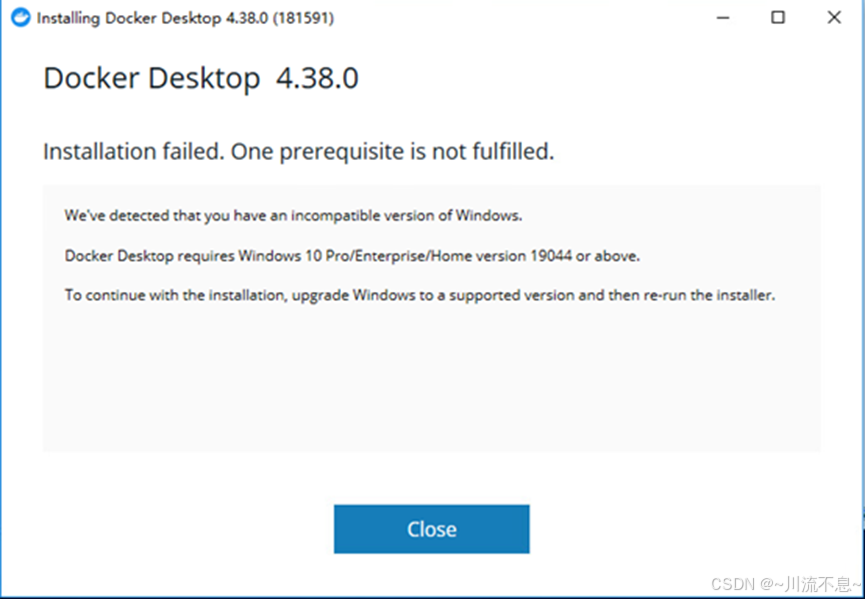Maximize the Docker installer window
The height and width of the screenshot is (599, 865).
[778, 18]
